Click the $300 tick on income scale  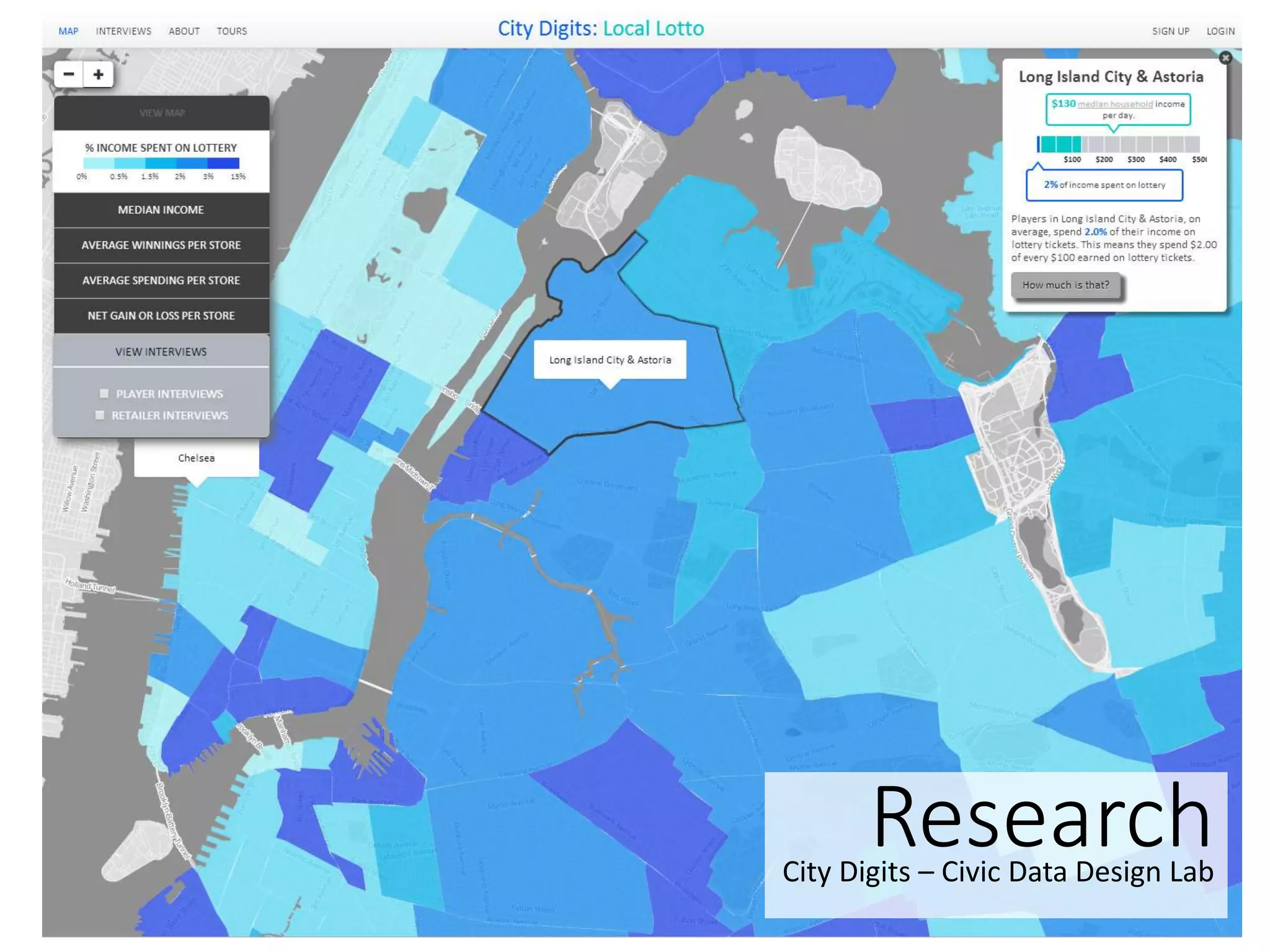[1135, 160]
